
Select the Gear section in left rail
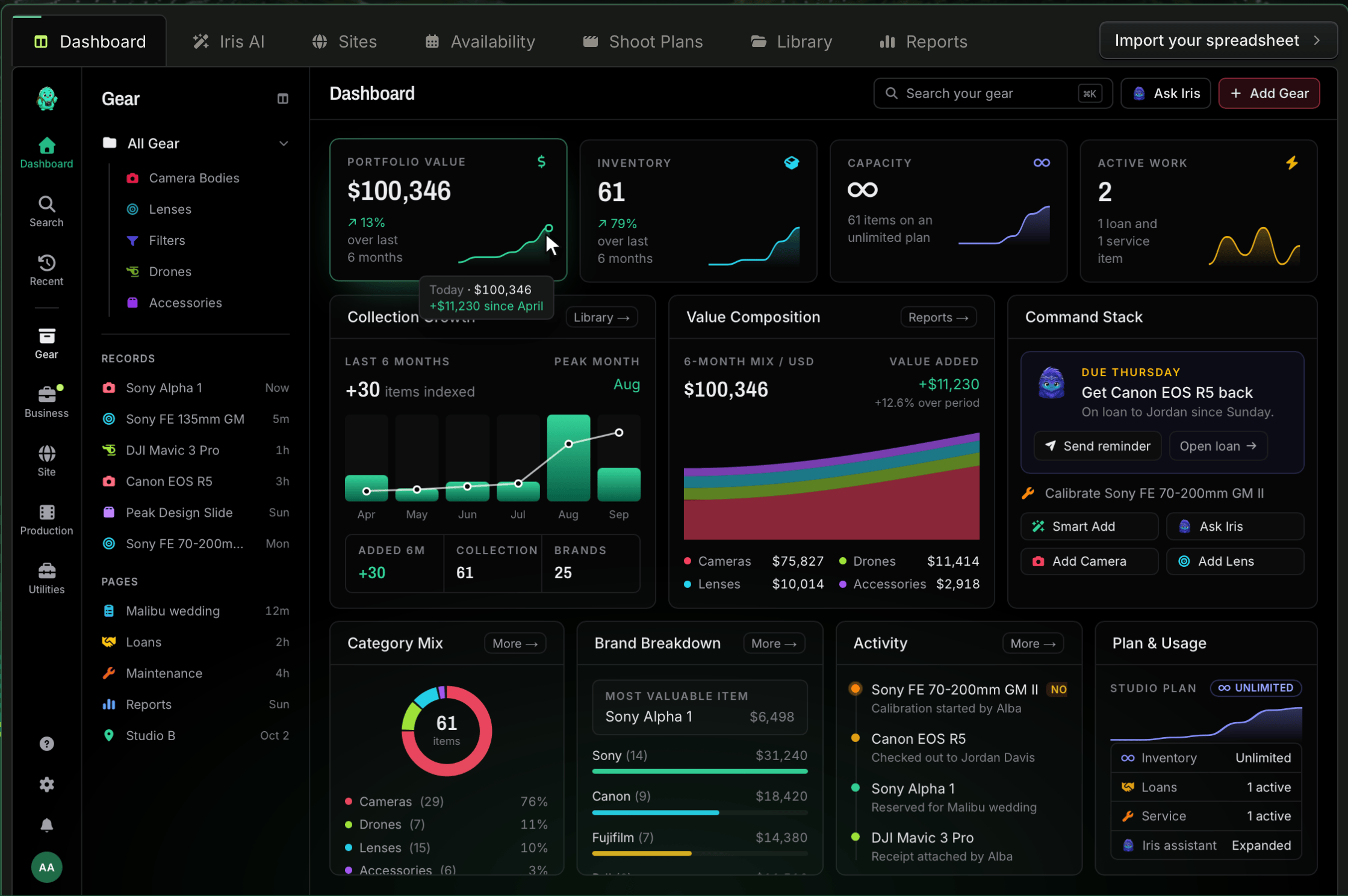pyautogui.click(x=46, y=344)
